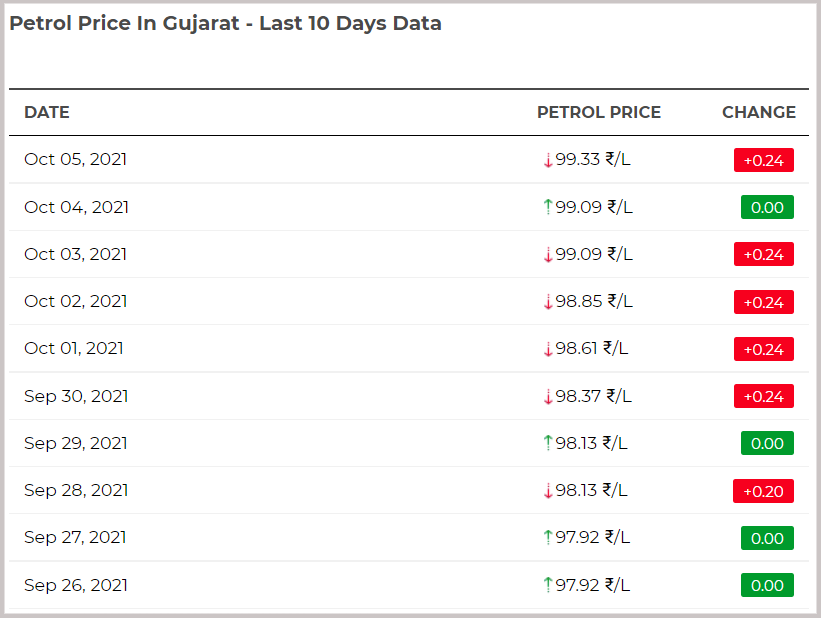Click the red arrow next to 98.85 ₹/L

pyautogui.click(x=548, y=302)
